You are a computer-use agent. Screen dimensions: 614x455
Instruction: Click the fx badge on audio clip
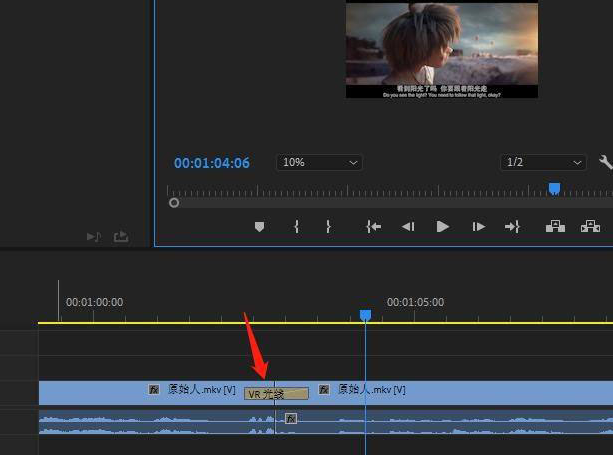pyautogui.click(x=291, y=418)
